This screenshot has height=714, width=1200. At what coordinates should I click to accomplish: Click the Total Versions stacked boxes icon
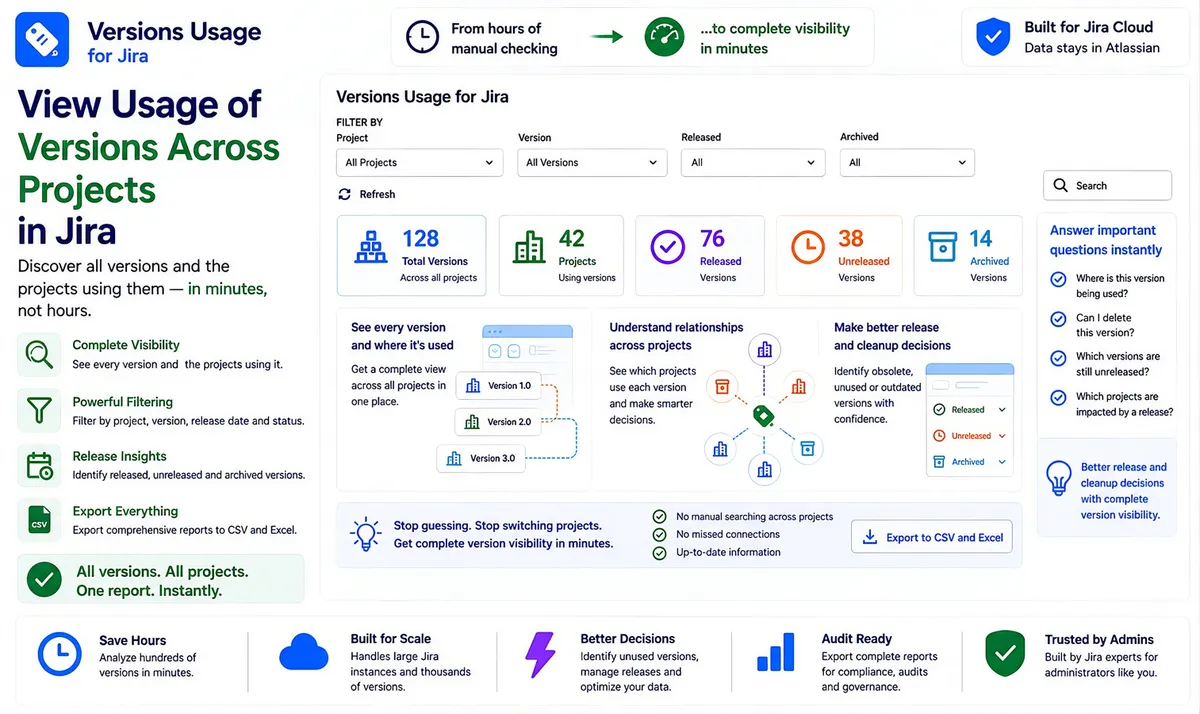click(371, 246)
